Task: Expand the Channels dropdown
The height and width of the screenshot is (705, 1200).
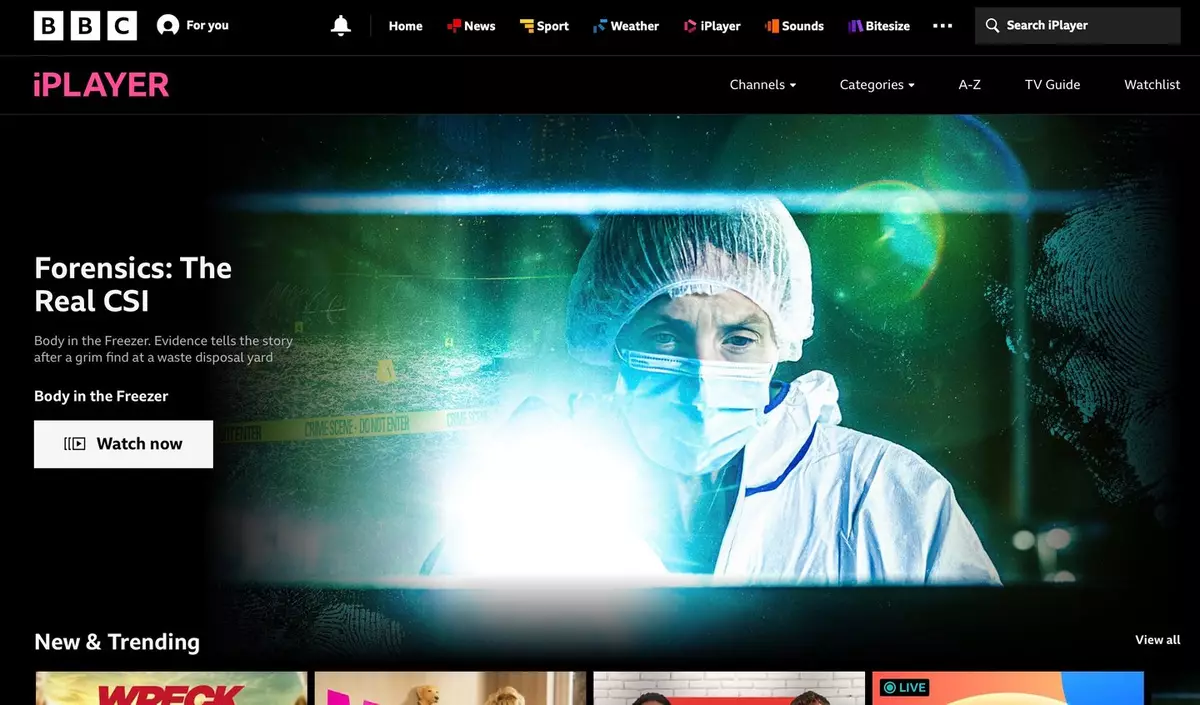Action: 763,85
